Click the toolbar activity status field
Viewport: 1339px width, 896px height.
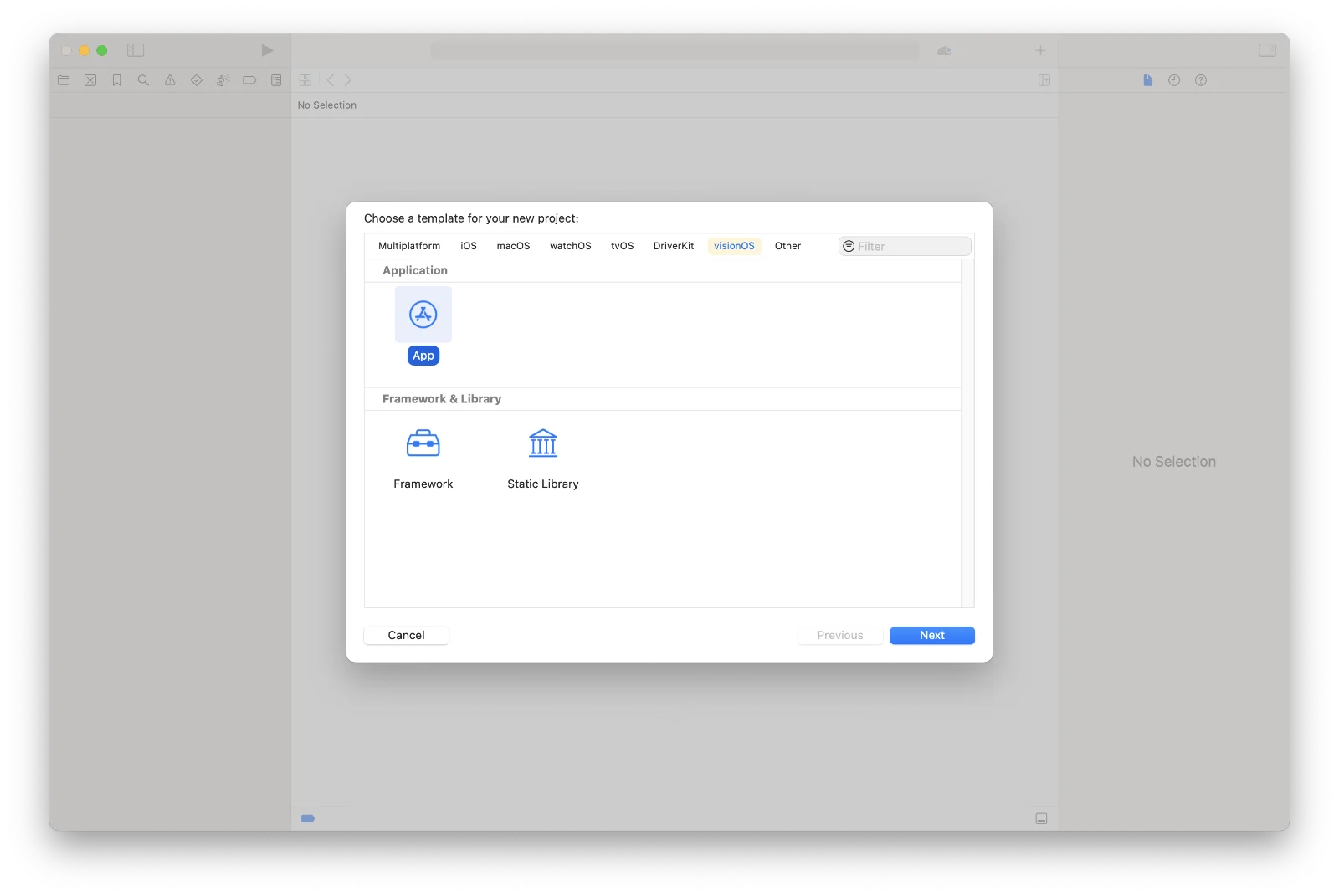pyautogui.click(x=675, y=50)
